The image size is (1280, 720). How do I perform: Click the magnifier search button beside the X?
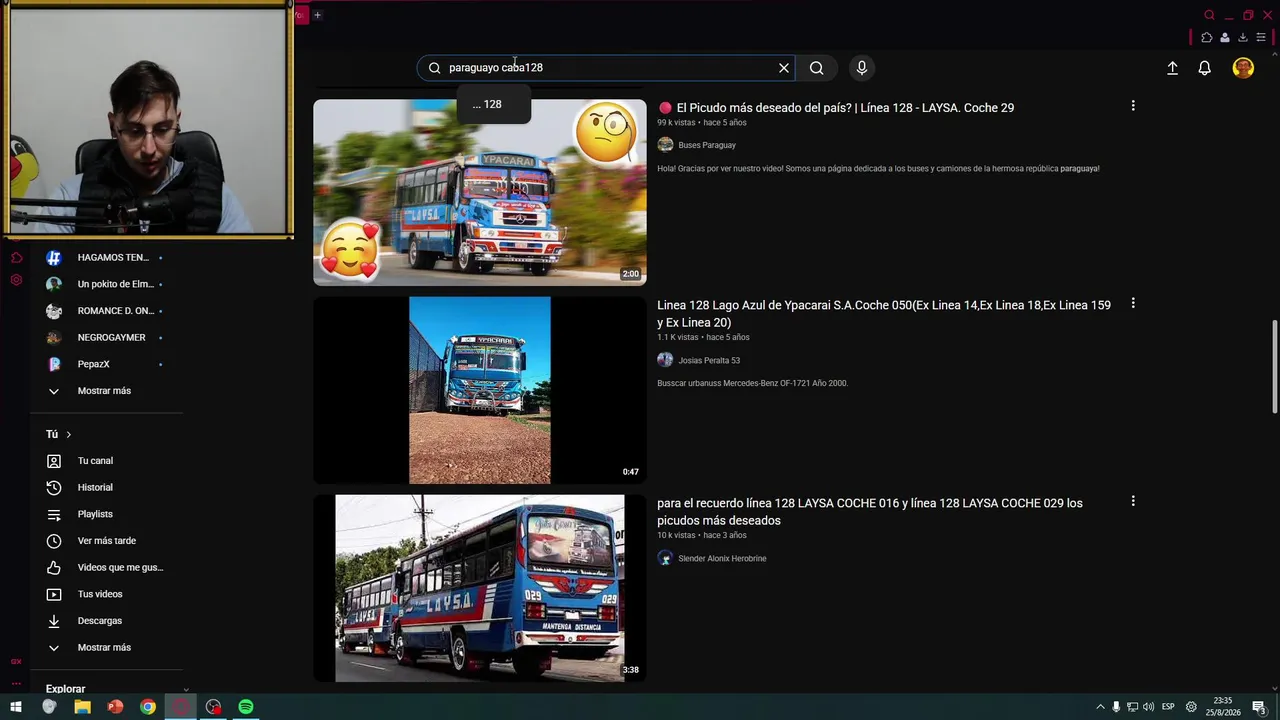tap(817, 68)
